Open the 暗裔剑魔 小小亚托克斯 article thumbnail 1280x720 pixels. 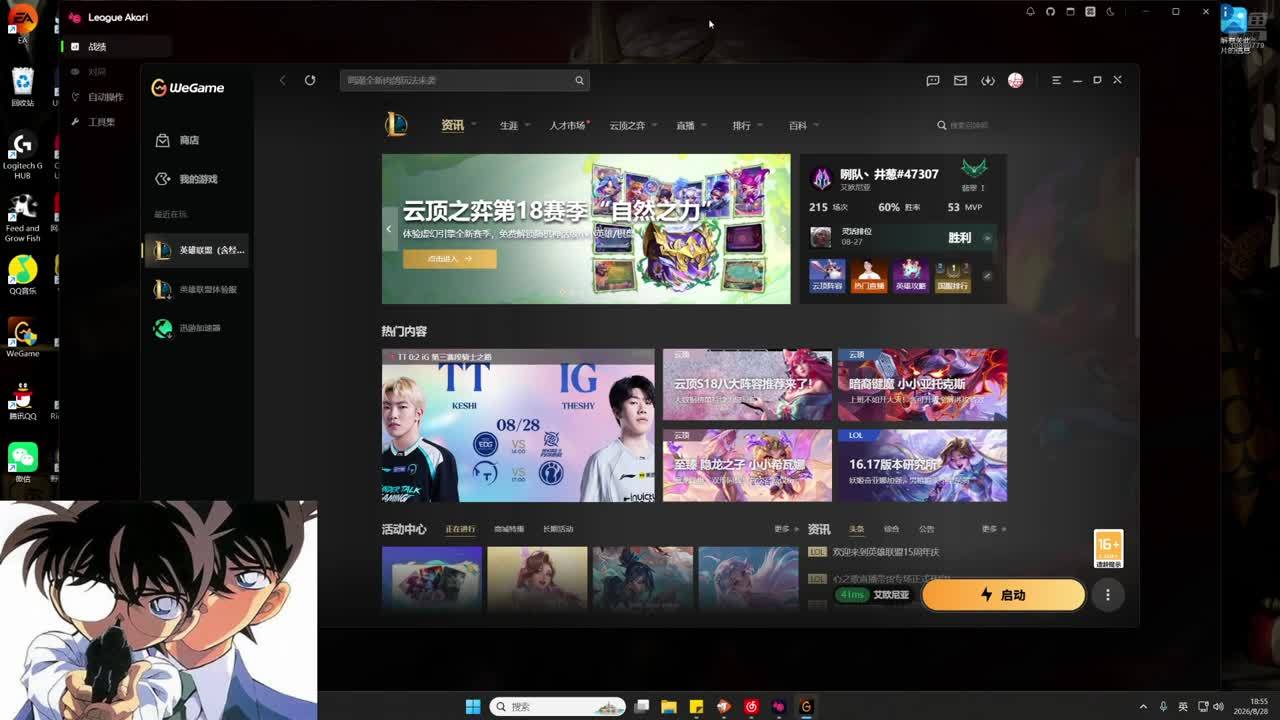(922, 385)
